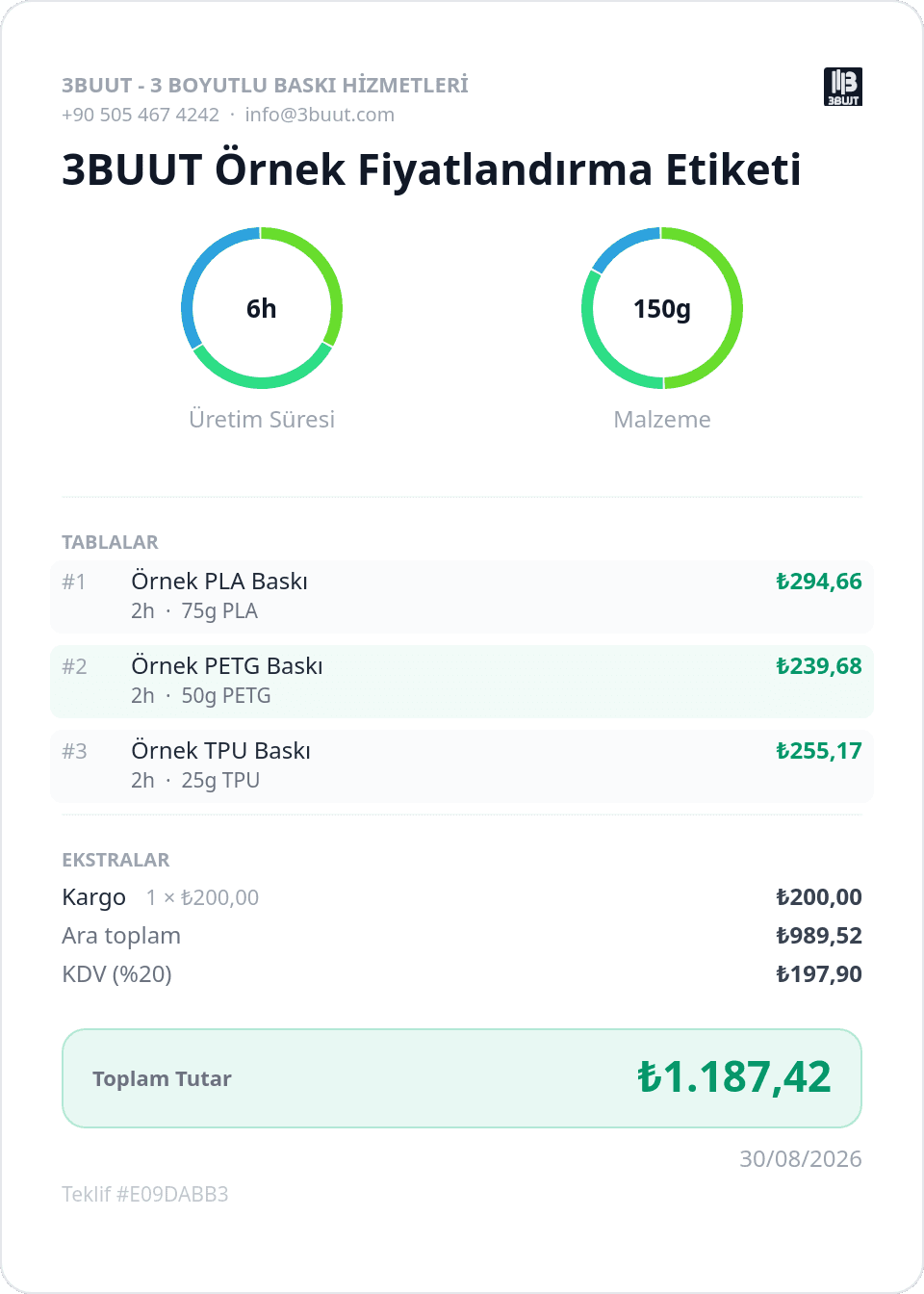Click the 6h production time donut chart
Viewport: 924px width, 1294px height.
click(262, 308)
